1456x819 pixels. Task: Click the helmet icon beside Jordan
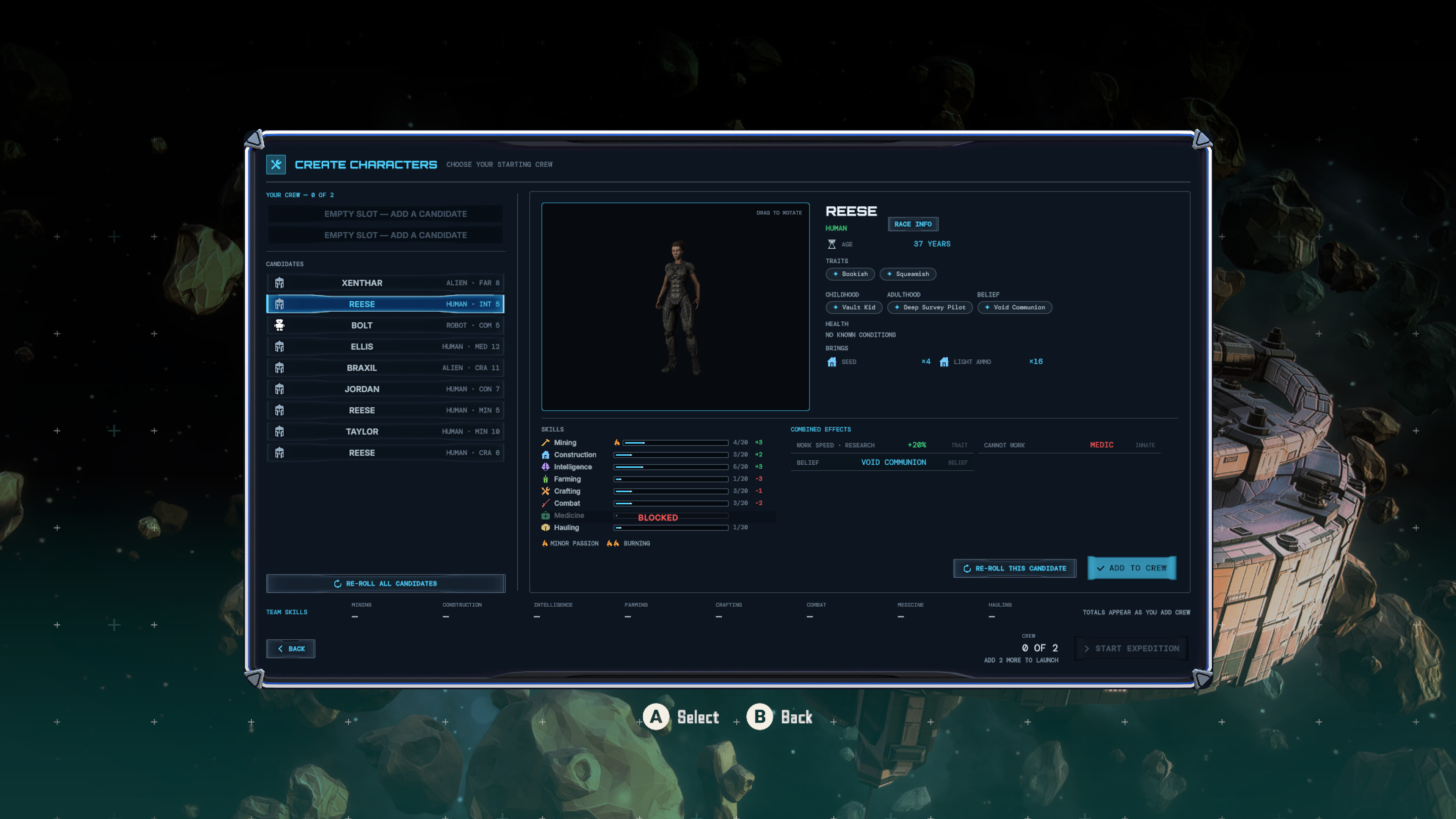(279, 389)
